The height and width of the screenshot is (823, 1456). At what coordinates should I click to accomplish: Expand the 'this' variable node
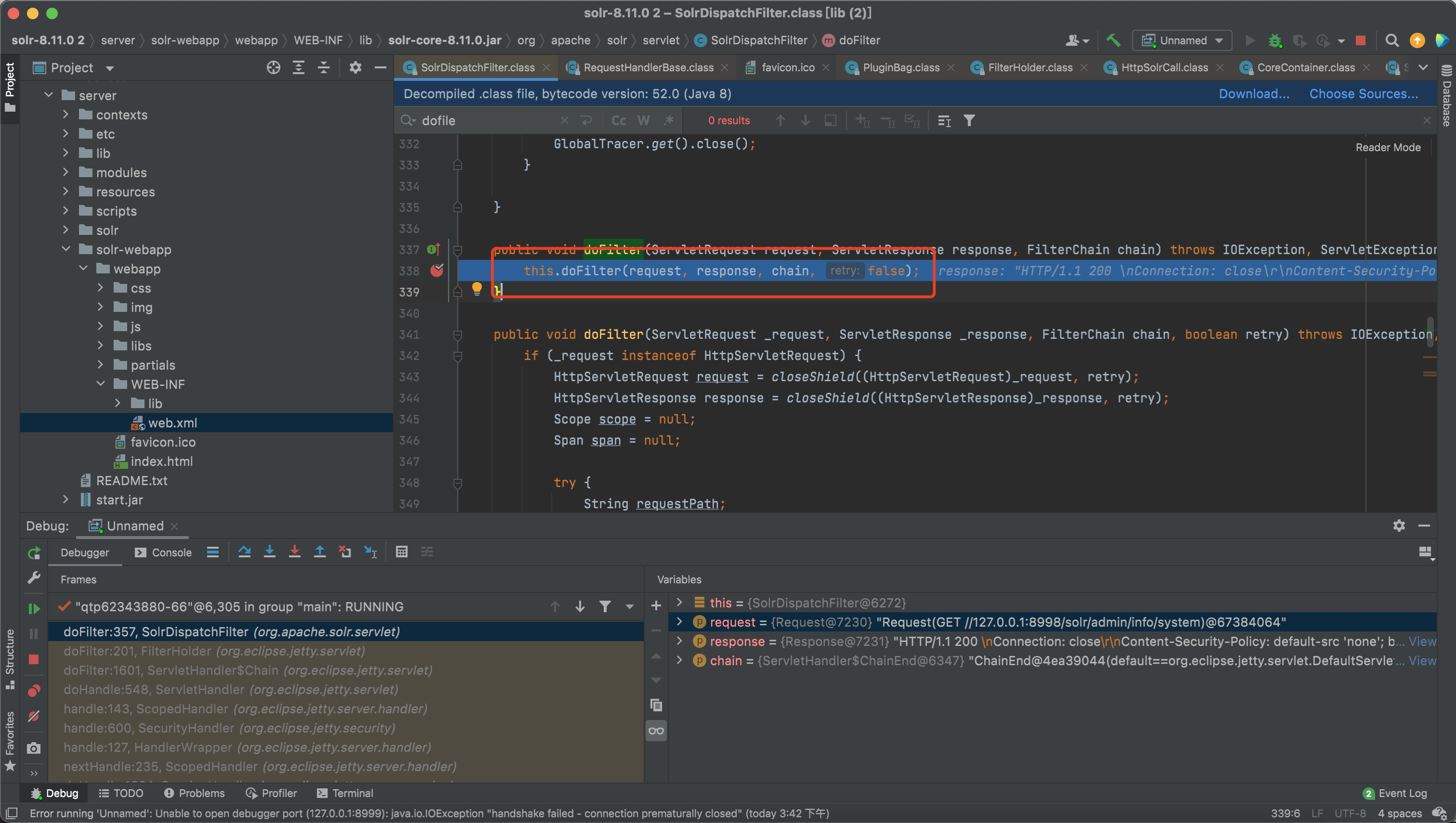point(679,603)
